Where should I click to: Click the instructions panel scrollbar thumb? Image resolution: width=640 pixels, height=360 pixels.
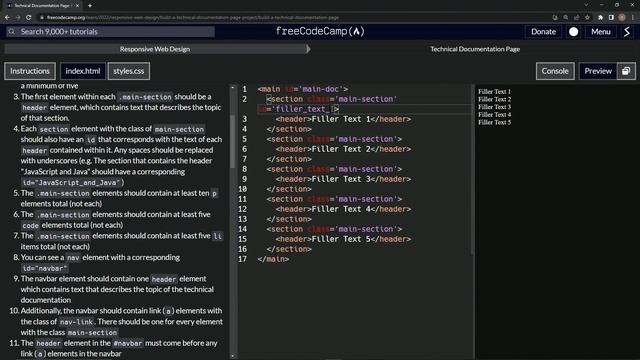click(233, 141)
